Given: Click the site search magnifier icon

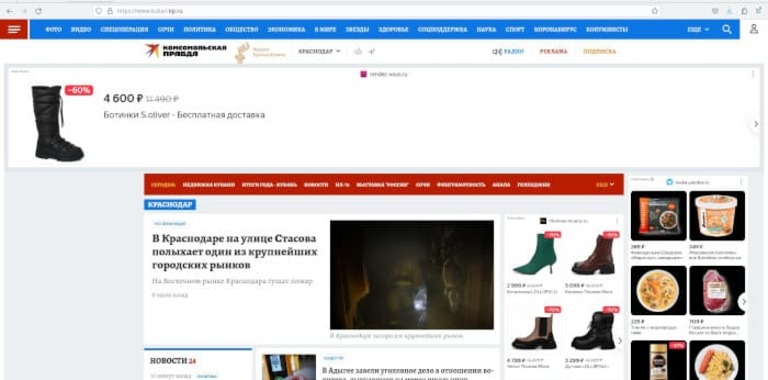Looking at the screenshot, I should tap(727, 29).
